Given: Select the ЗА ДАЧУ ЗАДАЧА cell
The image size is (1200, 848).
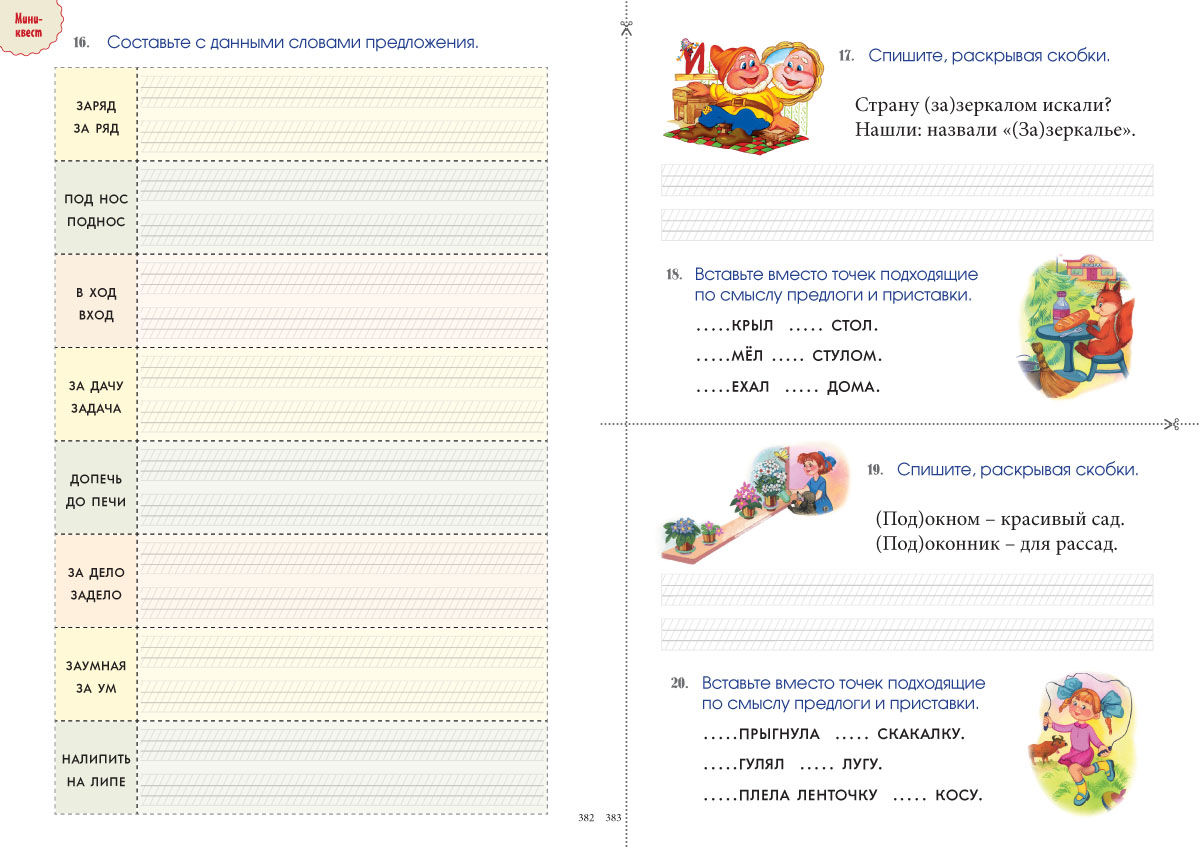Looking at the screenshot, I should pos(96,396).
